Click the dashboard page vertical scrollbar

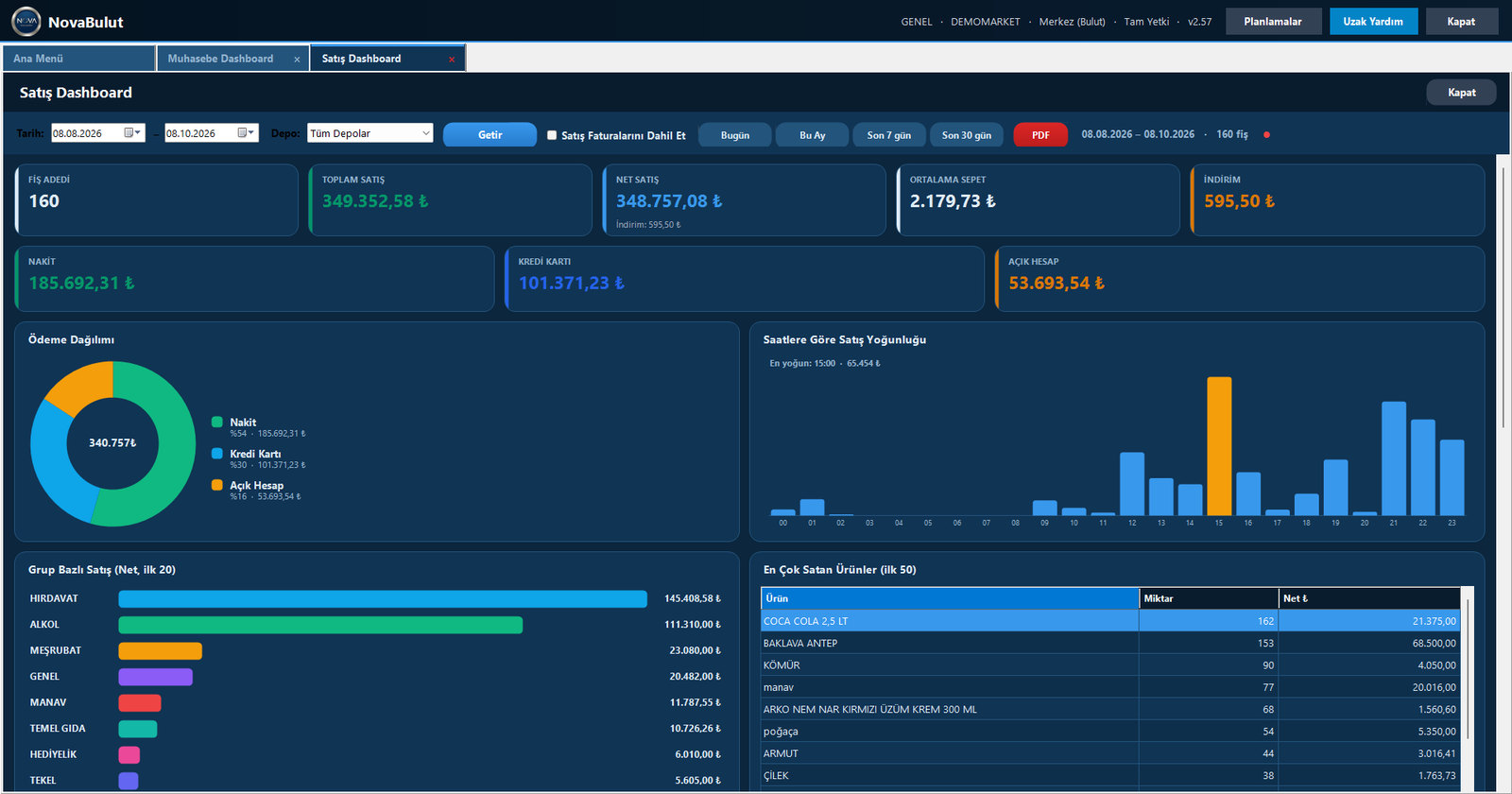point(1503,298)
